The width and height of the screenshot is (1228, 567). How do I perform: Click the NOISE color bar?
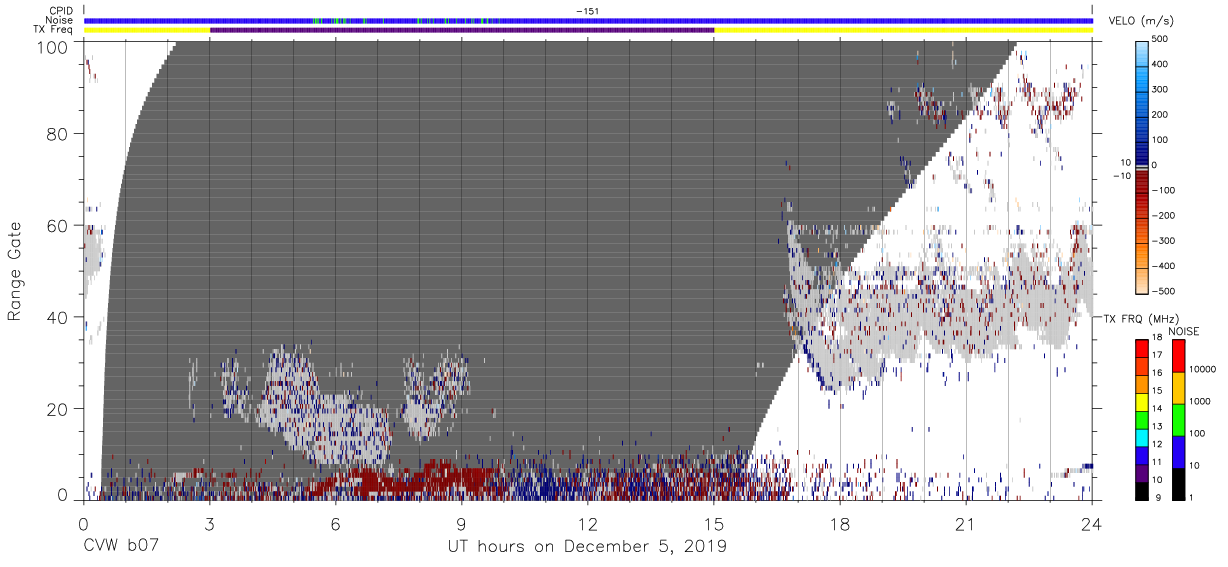click(x=1177, y=420)
